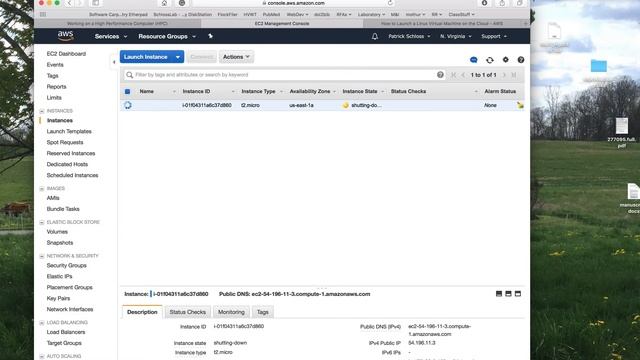Collapse the IMAGES sidebar section
The width and height of the screenshot is (640, 360).
(x=42, y=189)
